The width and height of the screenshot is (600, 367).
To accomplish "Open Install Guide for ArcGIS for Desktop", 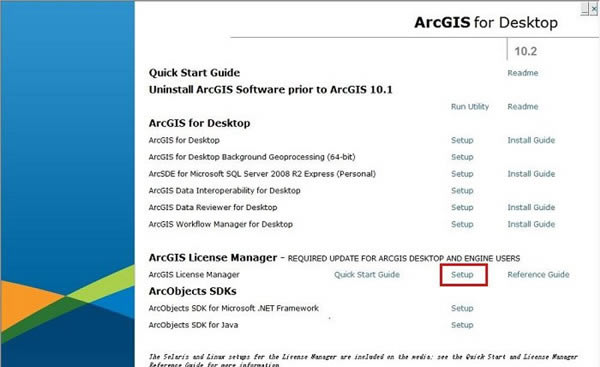I will (531, 140).
